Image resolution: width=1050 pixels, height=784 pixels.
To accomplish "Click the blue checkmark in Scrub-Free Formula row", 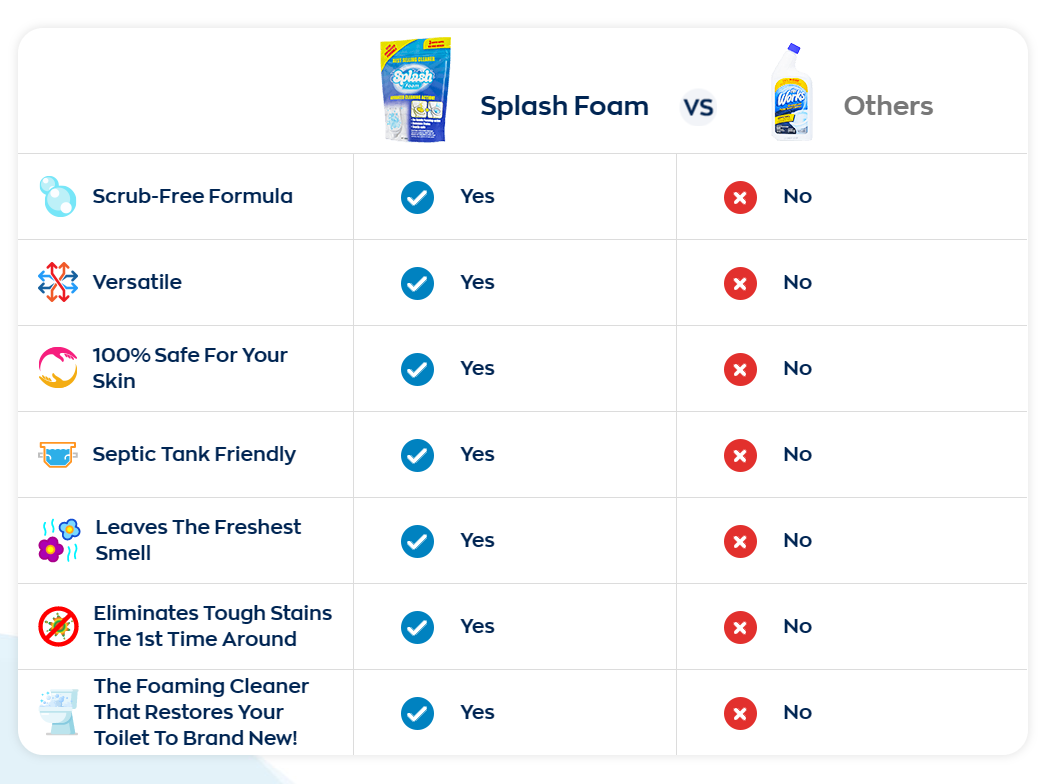I will pyautogui.click(x=417, y=197).
